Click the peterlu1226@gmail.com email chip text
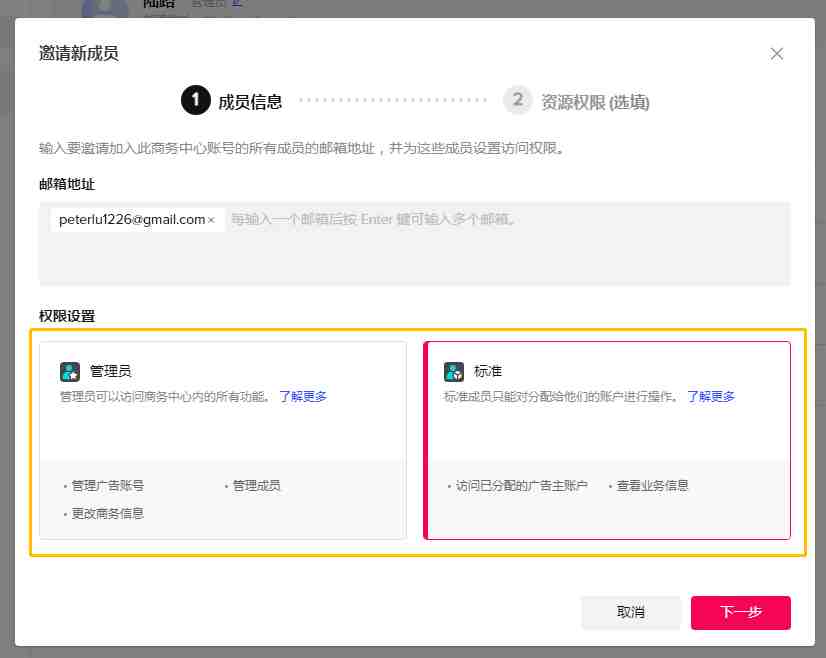The image size is (826, 658). (132, 220)
